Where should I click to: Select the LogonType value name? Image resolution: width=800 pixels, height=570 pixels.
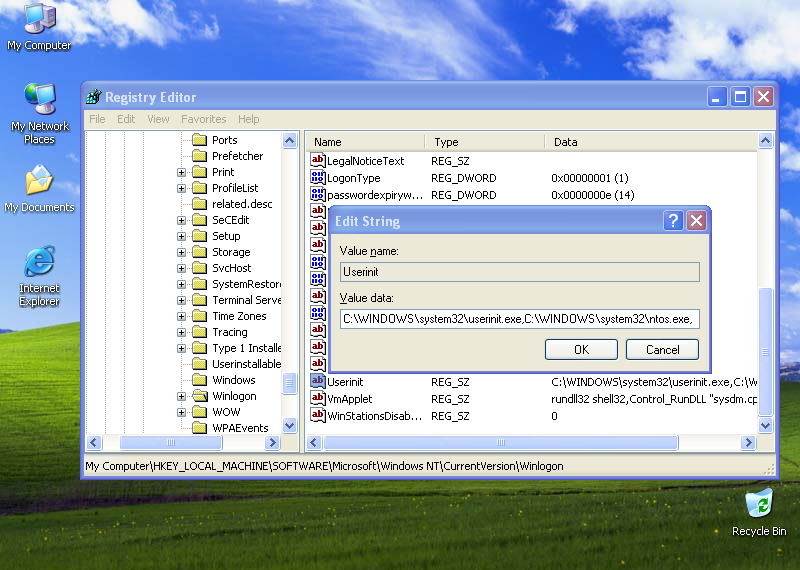pyautogui.click(x=354, y=178)
